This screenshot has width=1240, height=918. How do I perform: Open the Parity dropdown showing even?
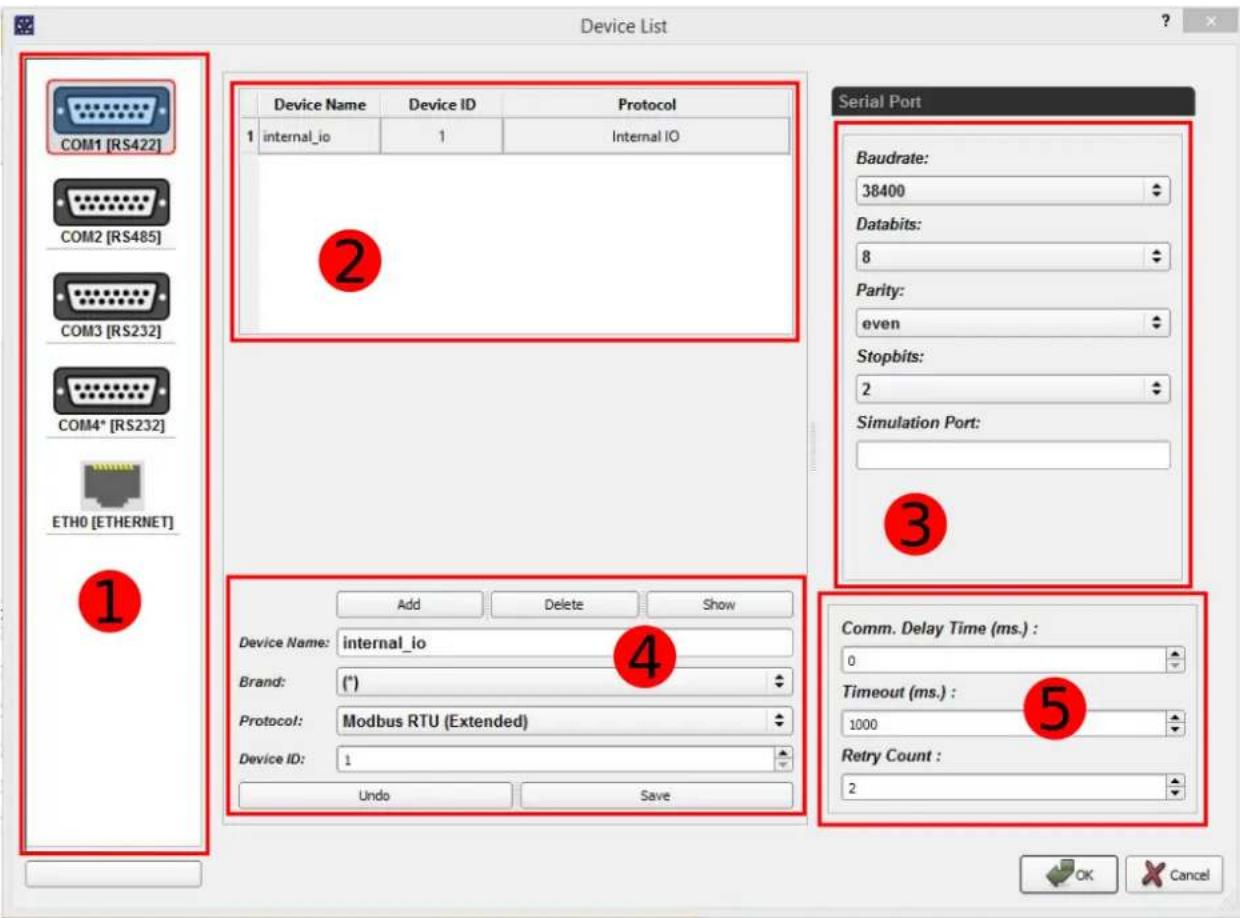1013,323
